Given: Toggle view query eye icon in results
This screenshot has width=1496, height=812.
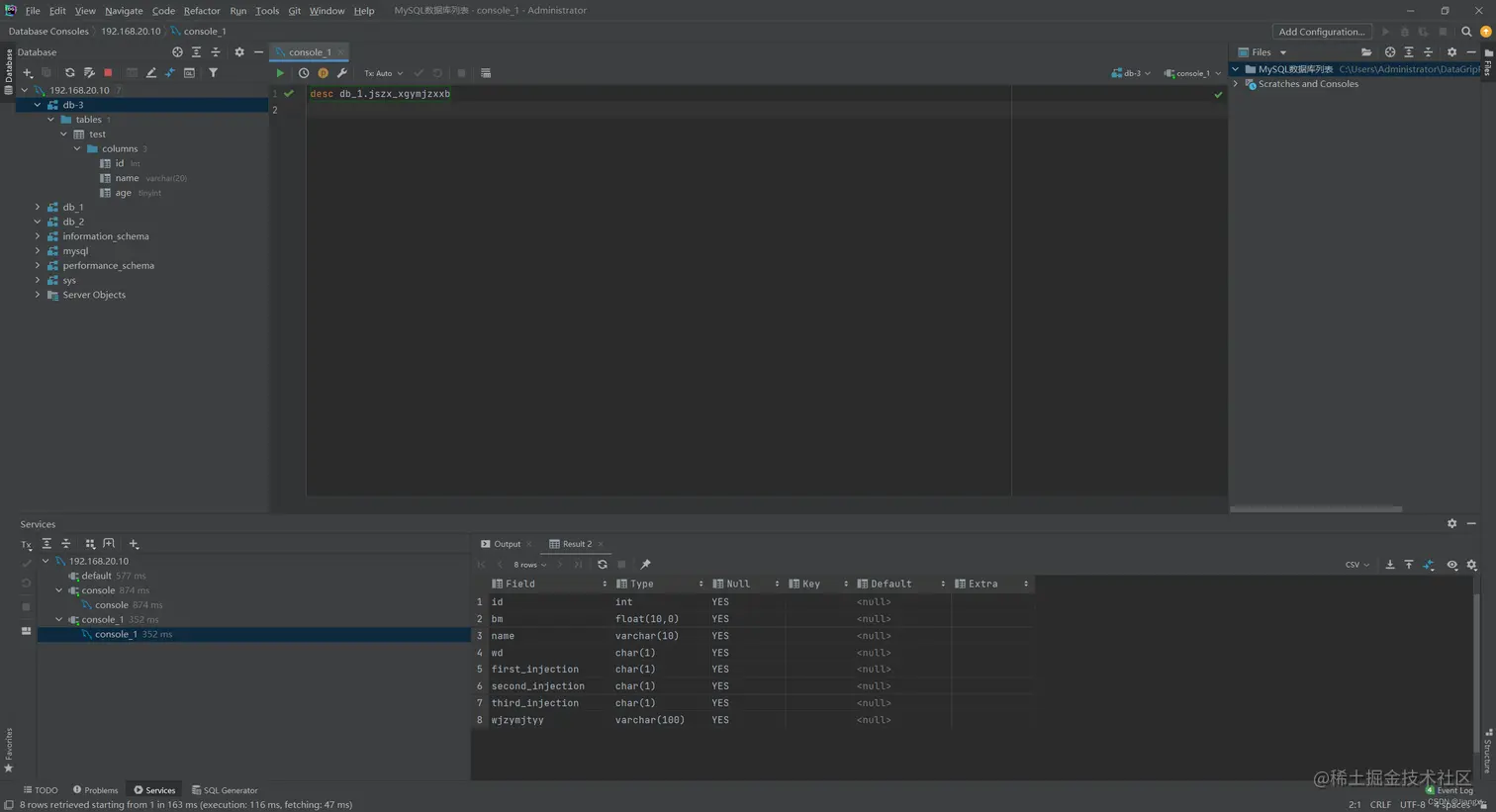Looking at the screenshot, I should click(1452, 565).
